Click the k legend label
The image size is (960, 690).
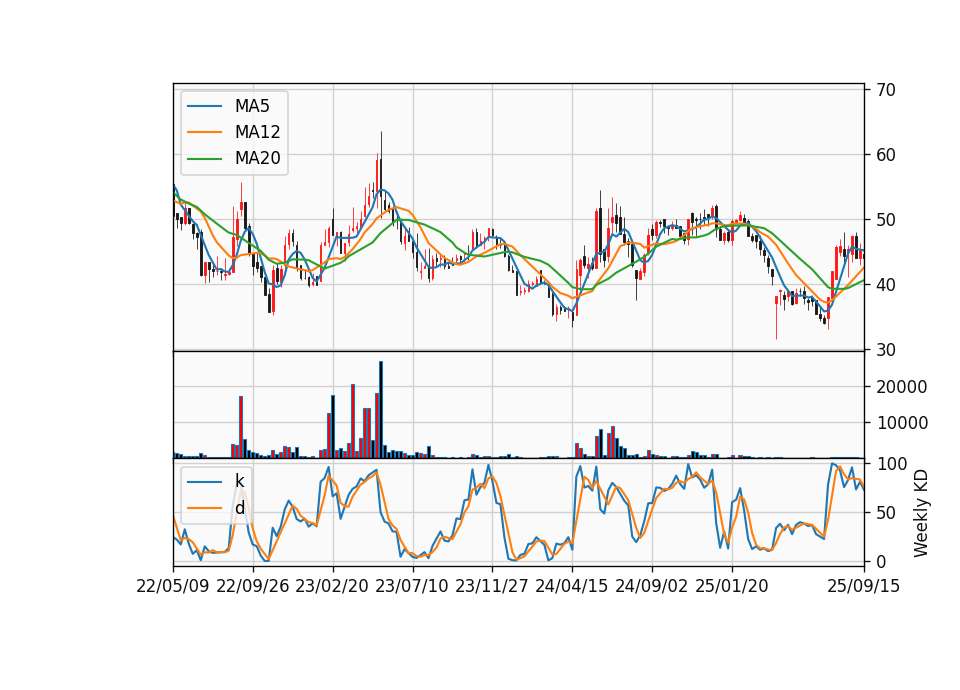click(239, 481)
